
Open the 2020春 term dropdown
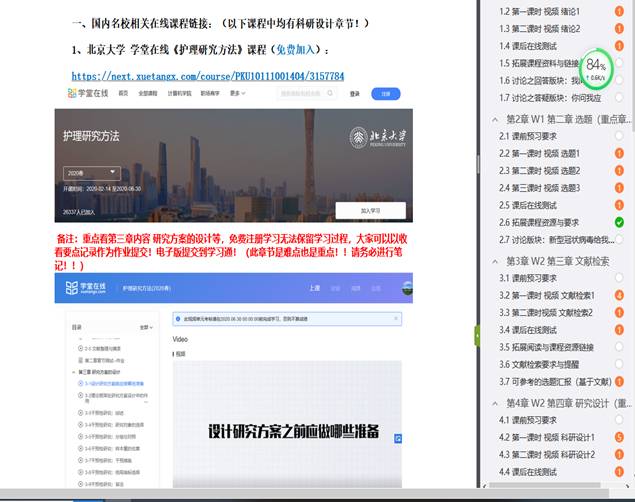(x=92, y=172)
